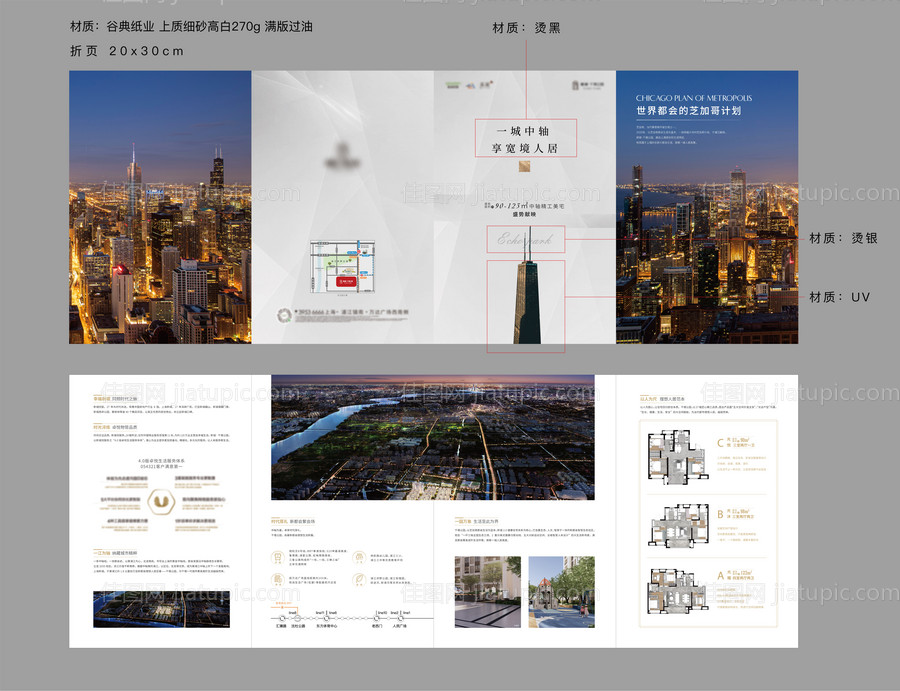The width and height of the screenshot is (900, 691).
Task: Click the 世界都会的芝加哥计划 title
Action: pos(688,111)
